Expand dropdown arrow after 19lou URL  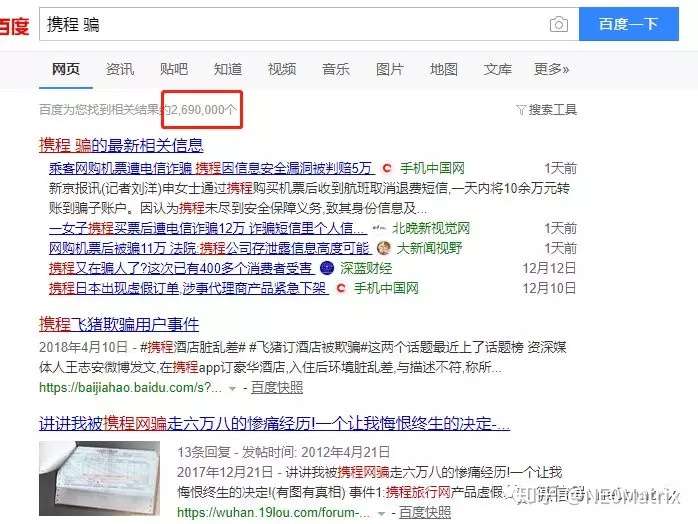(381, 514)
